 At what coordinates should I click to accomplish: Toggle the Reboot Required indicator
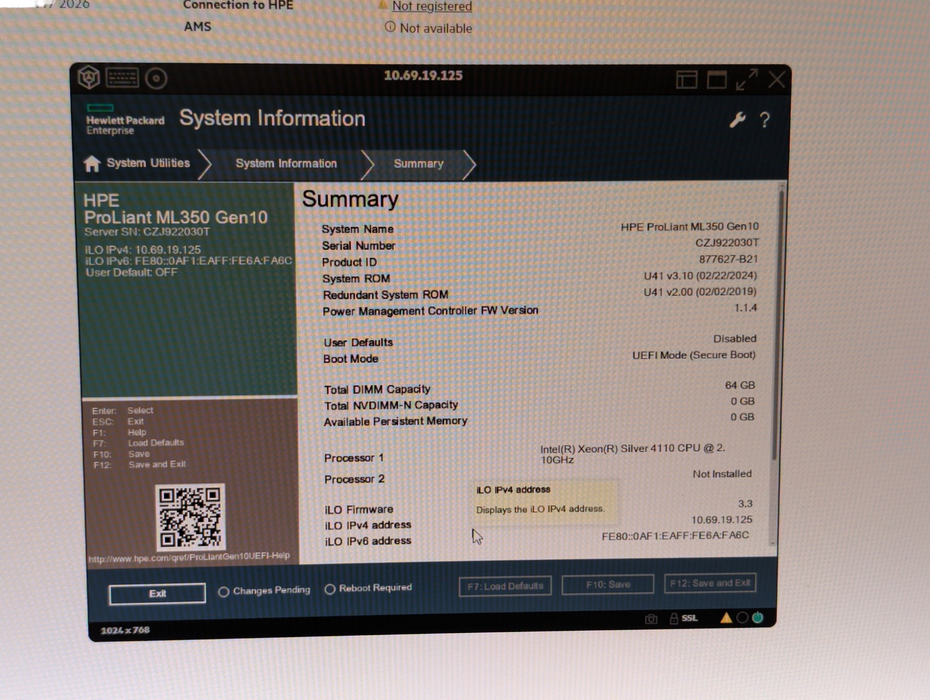[368, 588]
